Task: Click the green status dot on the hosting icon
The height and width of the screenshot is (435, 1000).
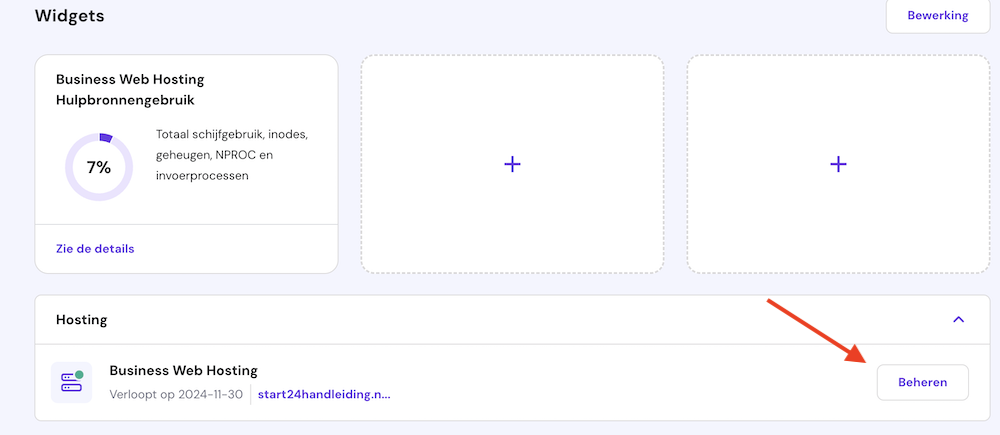Action: pyautogui.click(x=79, y=374)
